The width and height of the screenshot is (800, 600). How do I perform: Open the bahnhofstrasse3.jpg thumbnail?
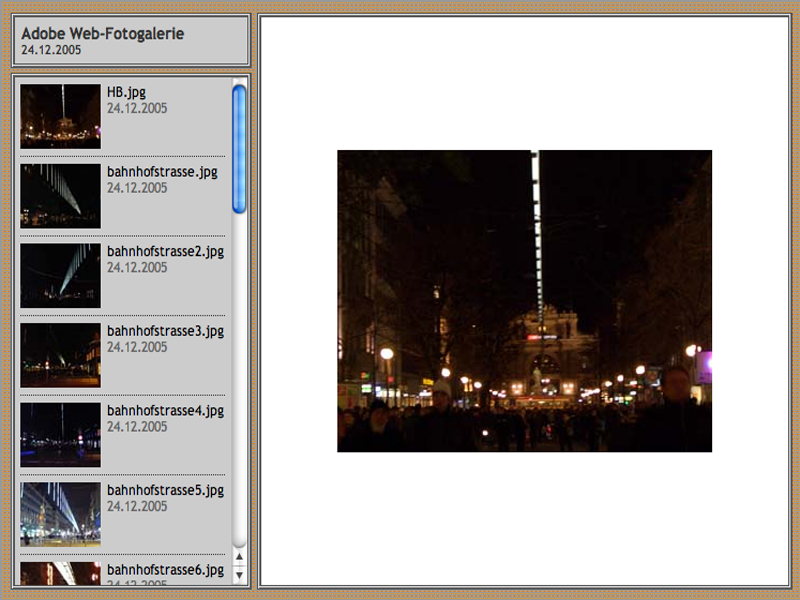(60, 355)
